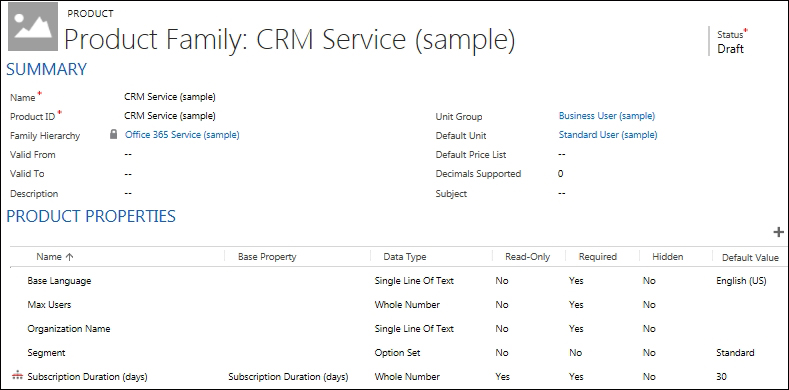Select the Subscription Duration (days) name cell

click(x=88, y=376)
